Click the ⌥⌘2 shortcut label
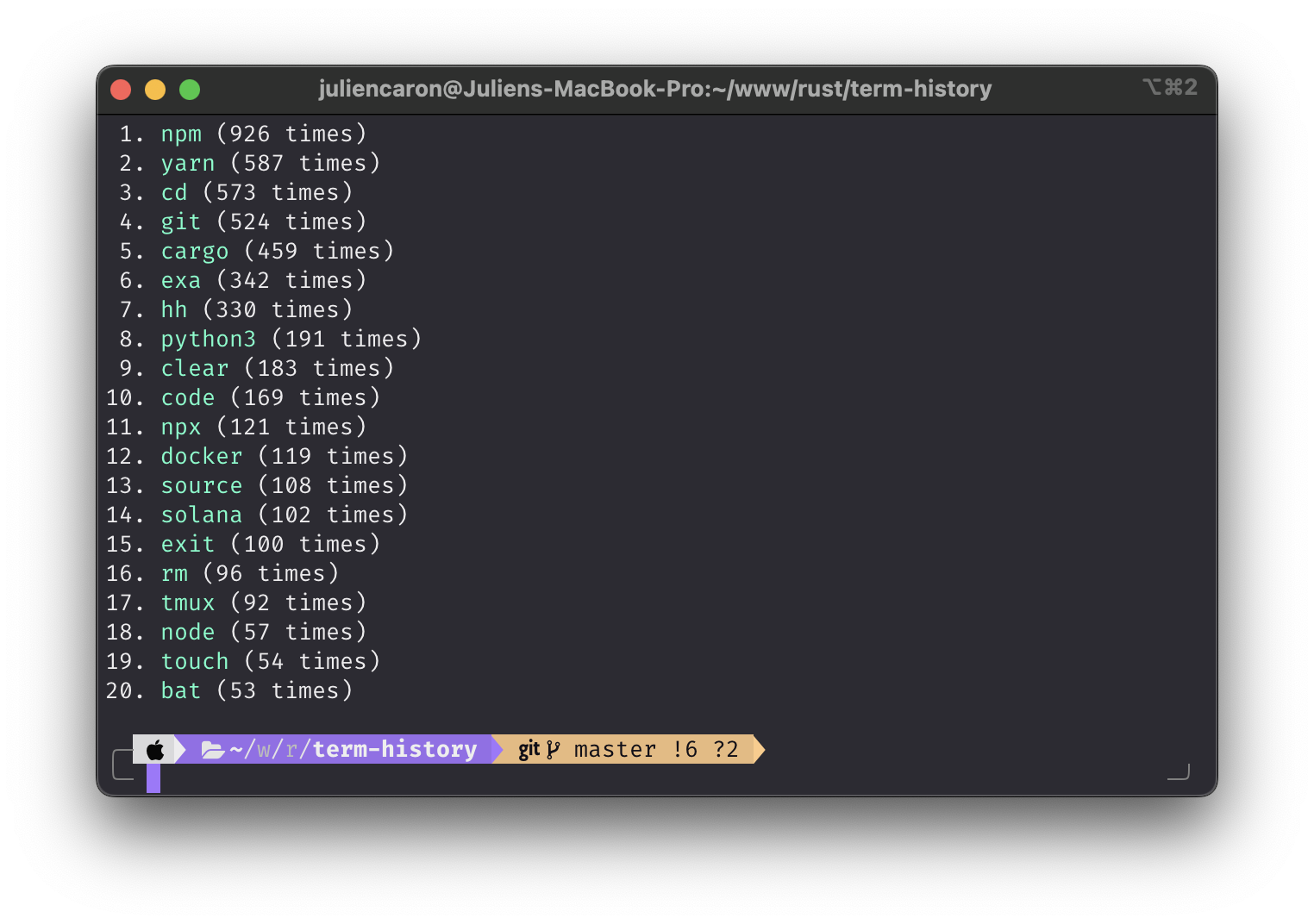Image resolution: width=1314 pixels, height=924 pixels. pos(1170,87)
